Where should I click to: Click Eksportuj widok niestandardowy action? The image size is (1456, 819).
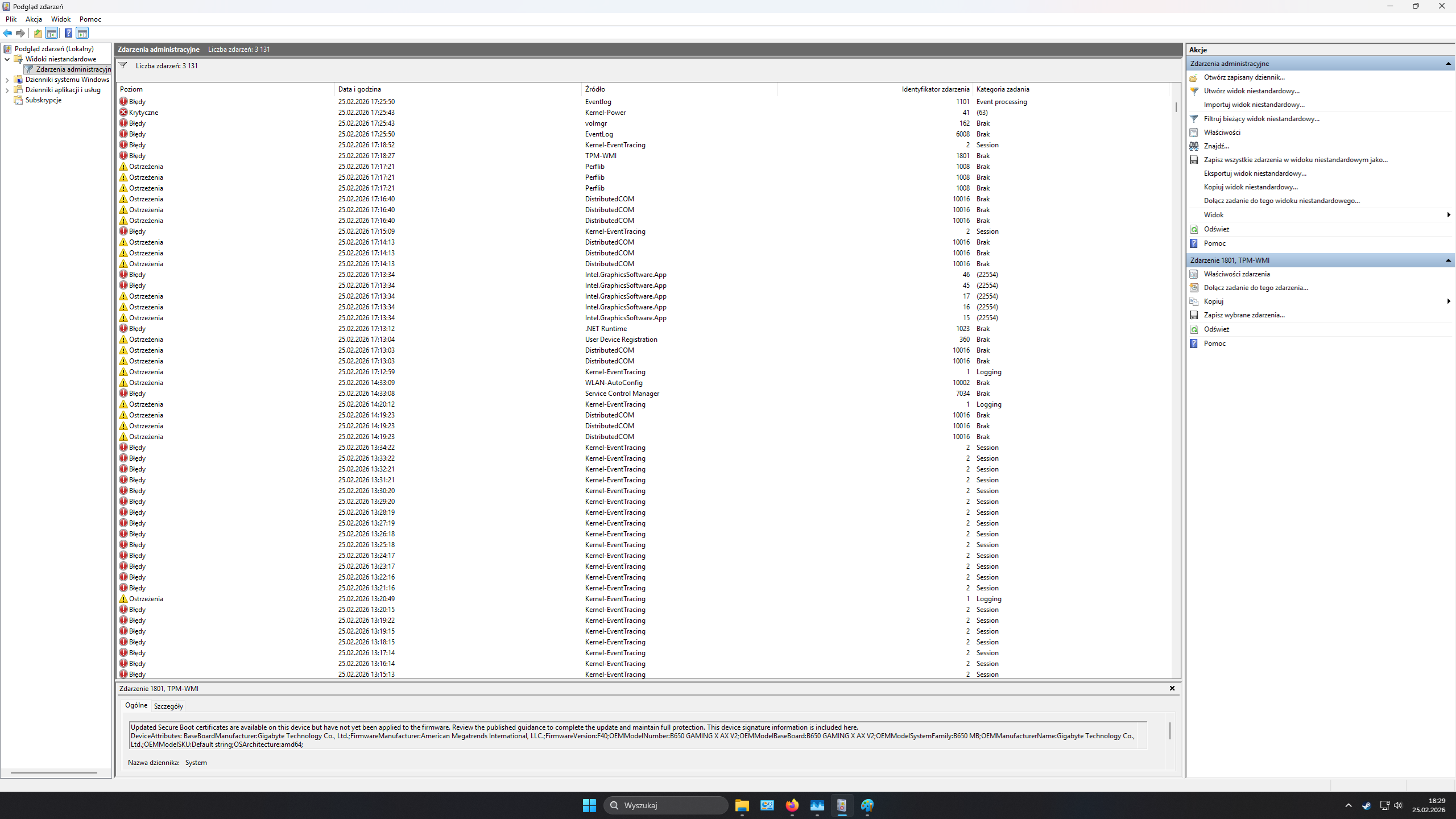tap(1255, 173)
